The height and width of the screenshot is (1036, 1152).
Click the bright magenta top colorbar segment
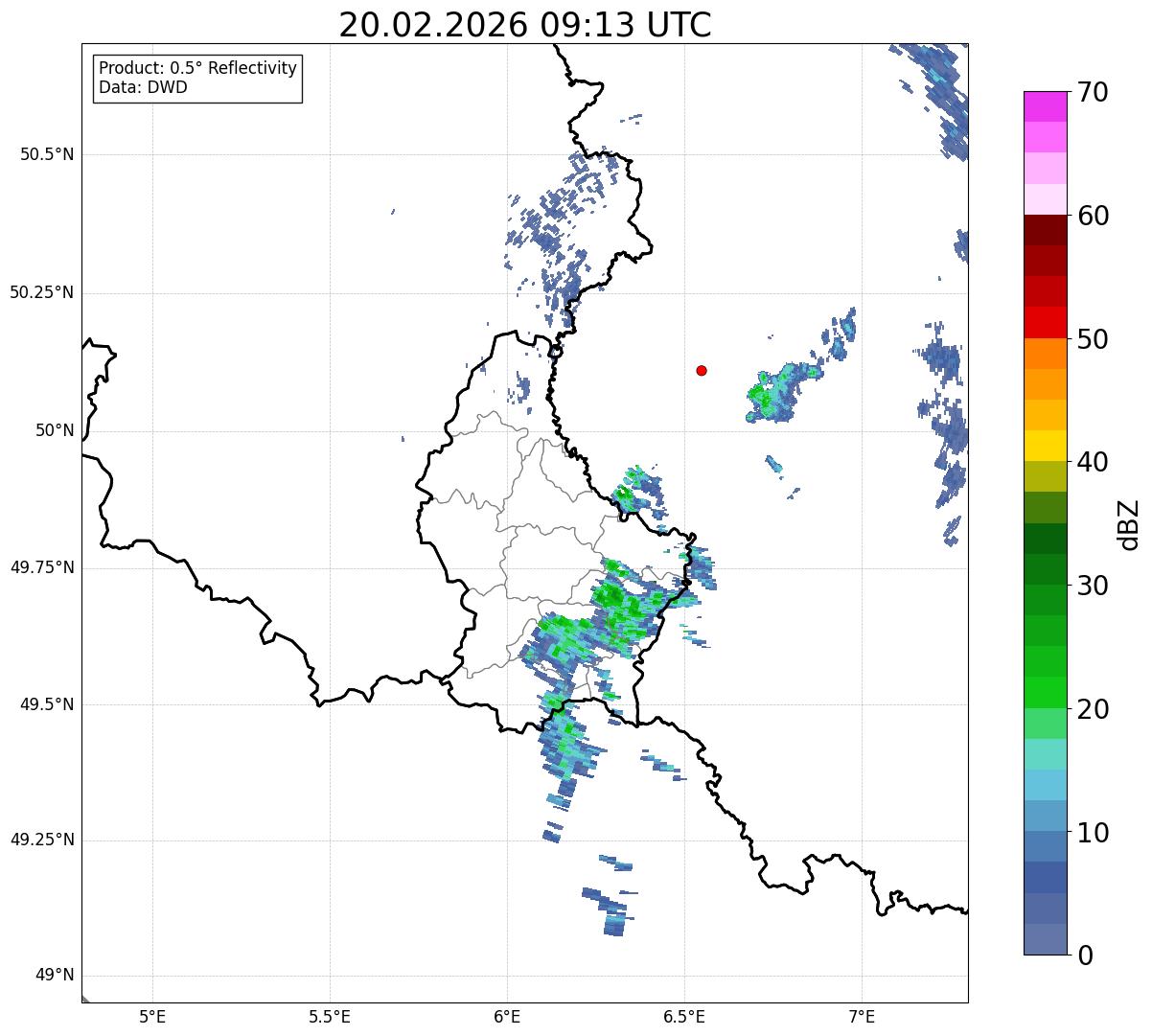[1046, 106]
